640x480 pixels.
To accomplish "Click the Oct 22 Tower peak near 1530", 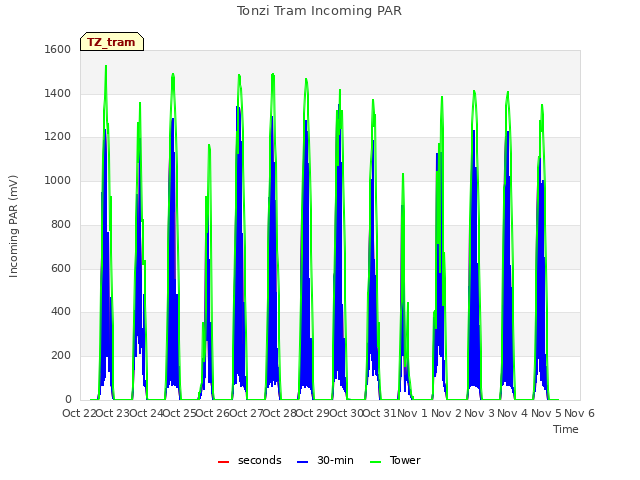I will pyautogui.click(x=106, y=66).
